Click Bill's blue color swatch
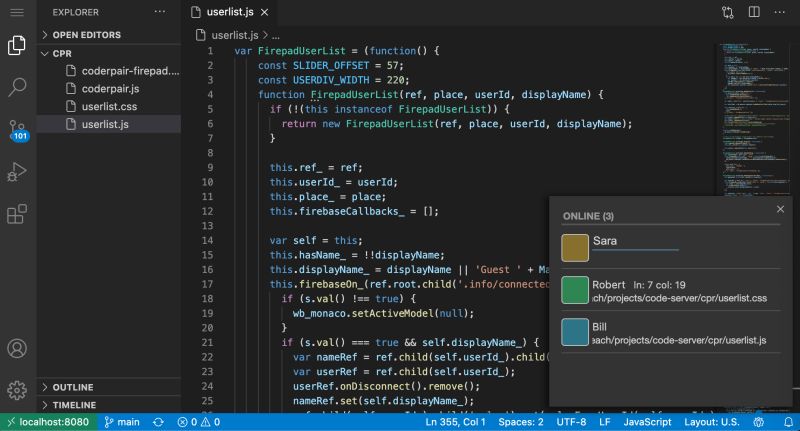Viewport: 800px width, 431px height. pos(575,332)
